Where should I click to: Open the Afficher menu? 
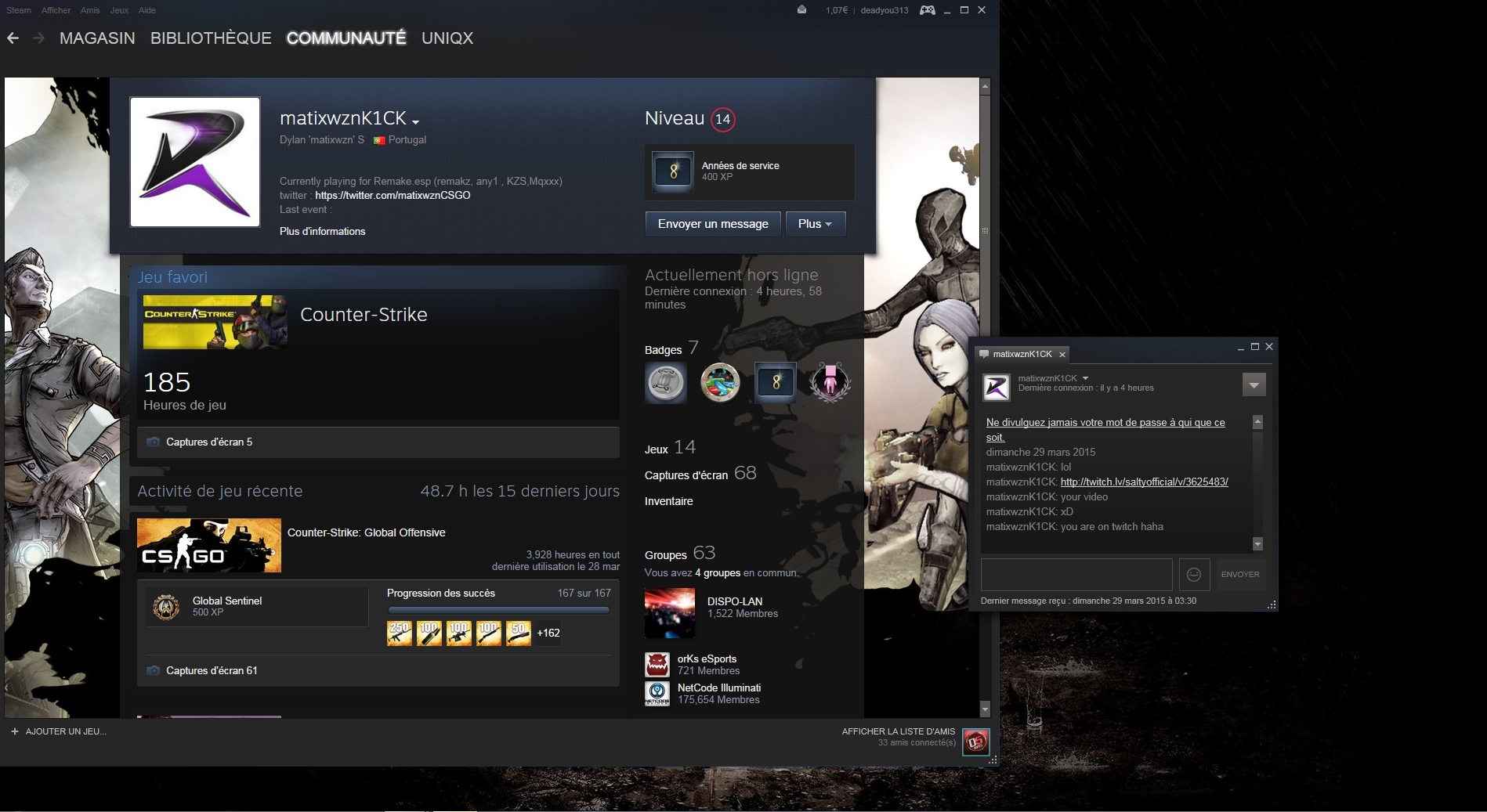pyautogui.click(x=56, y=10)
